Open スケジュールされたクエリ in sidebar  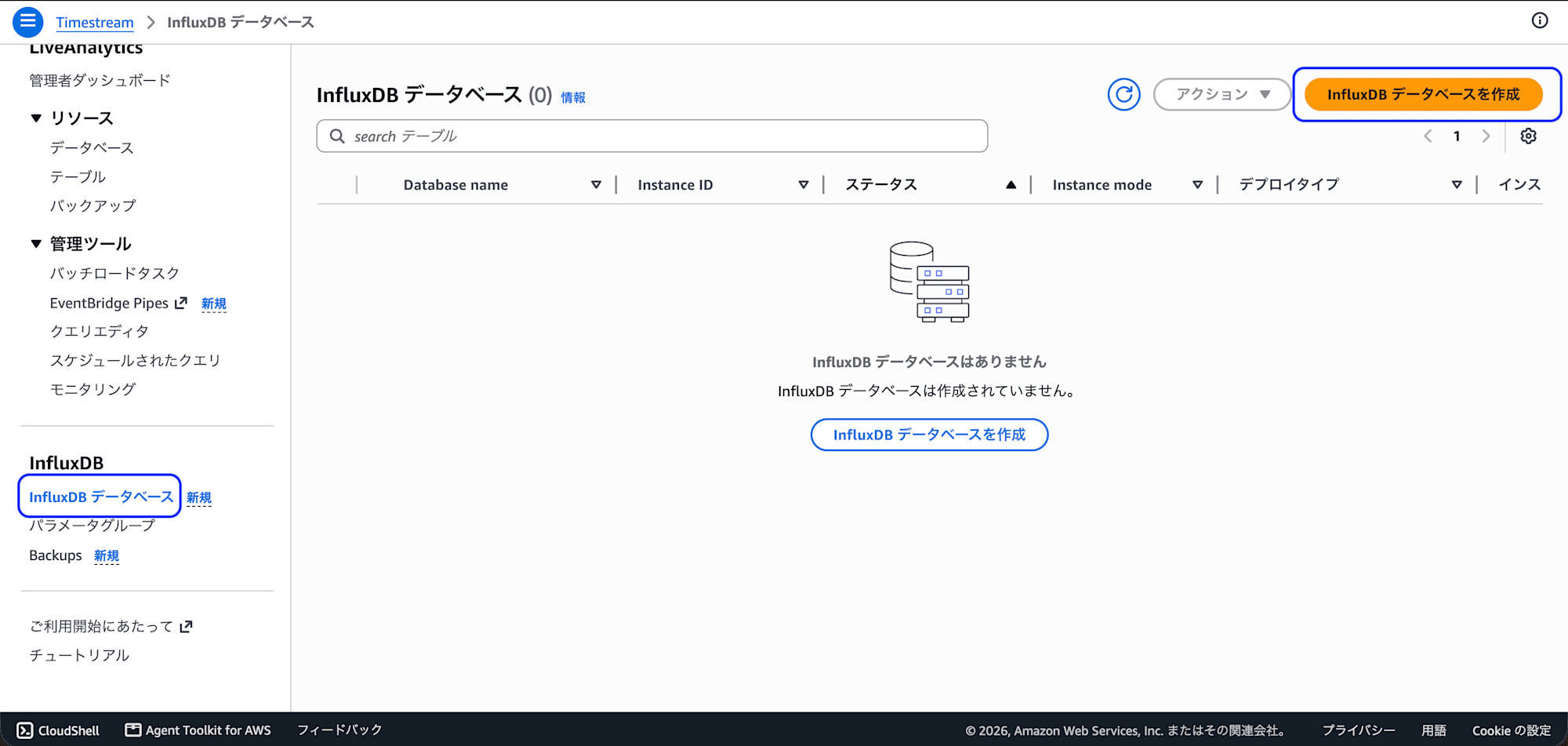[x=136, y=361]
